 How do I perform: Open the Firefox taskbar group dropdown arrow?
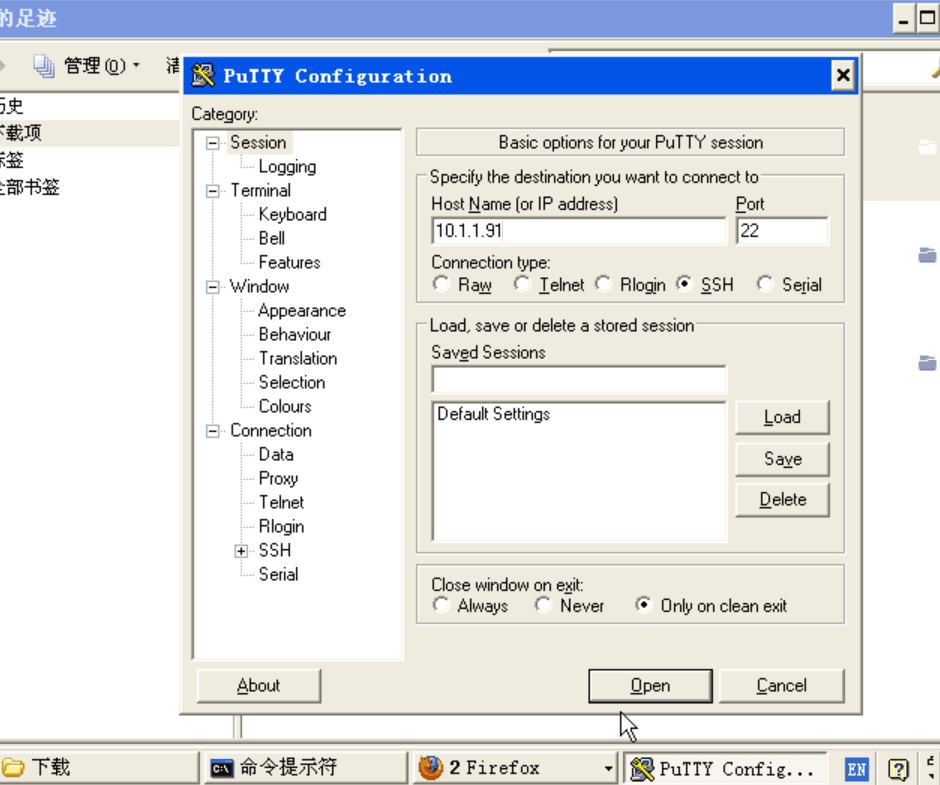[x=608, y=768]
